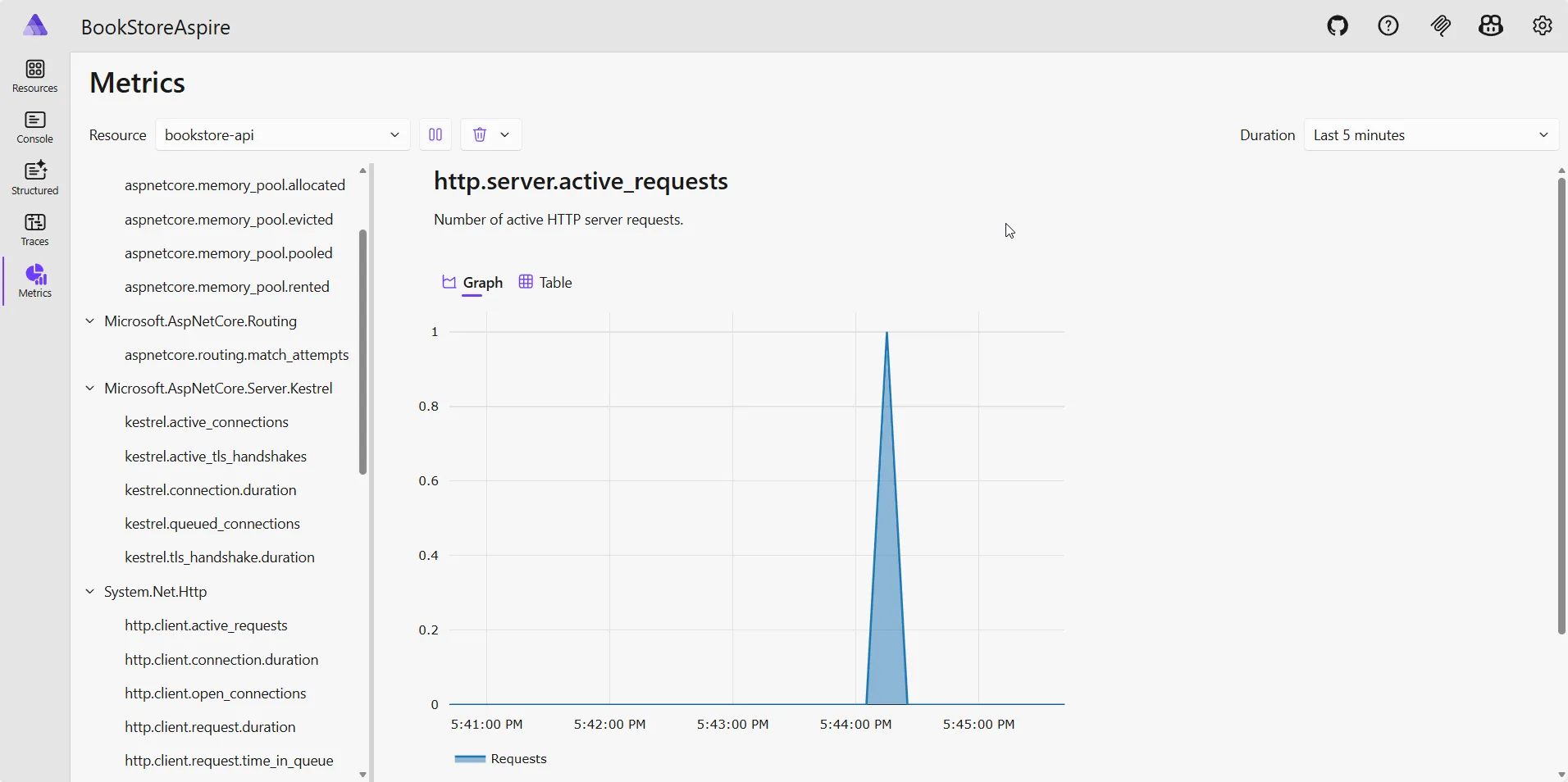The height and width of the screenshot is (782, 1568).
Task: Switch to the Graph view
Action: (472, 282)
